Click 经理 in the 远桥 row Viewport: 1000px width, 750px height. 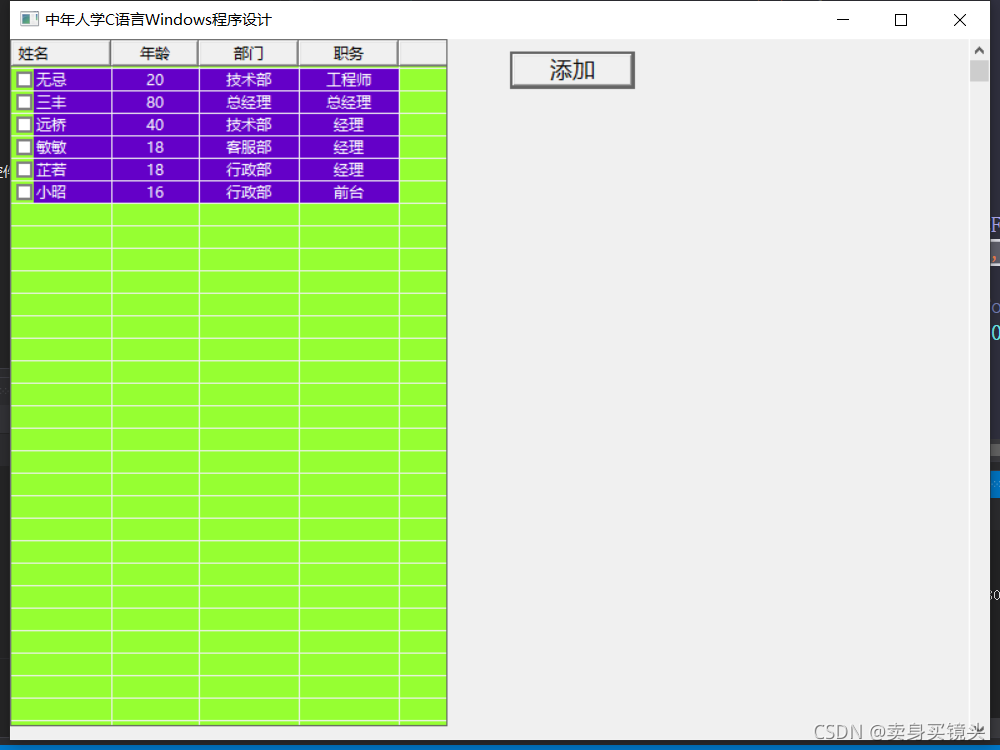coord(349,124)
